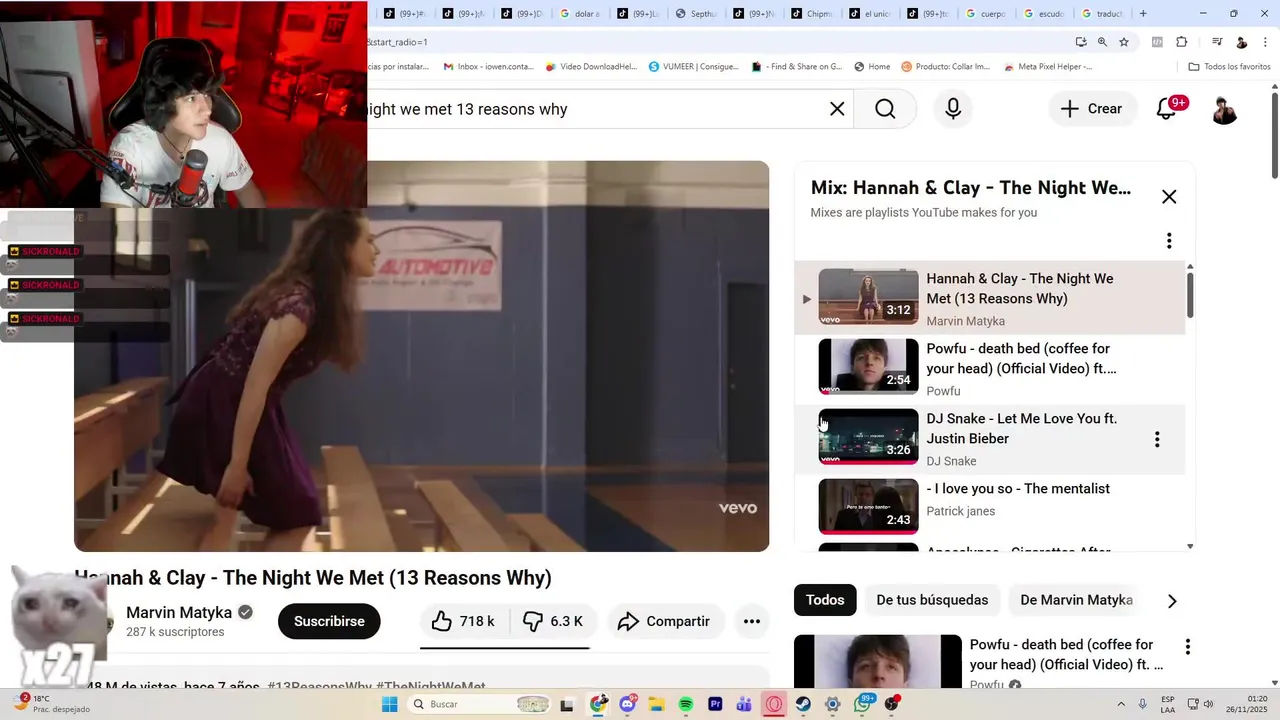Open the Windows Start menu
This screenshot has width=1280, height=720.
[x=389, y=704]
